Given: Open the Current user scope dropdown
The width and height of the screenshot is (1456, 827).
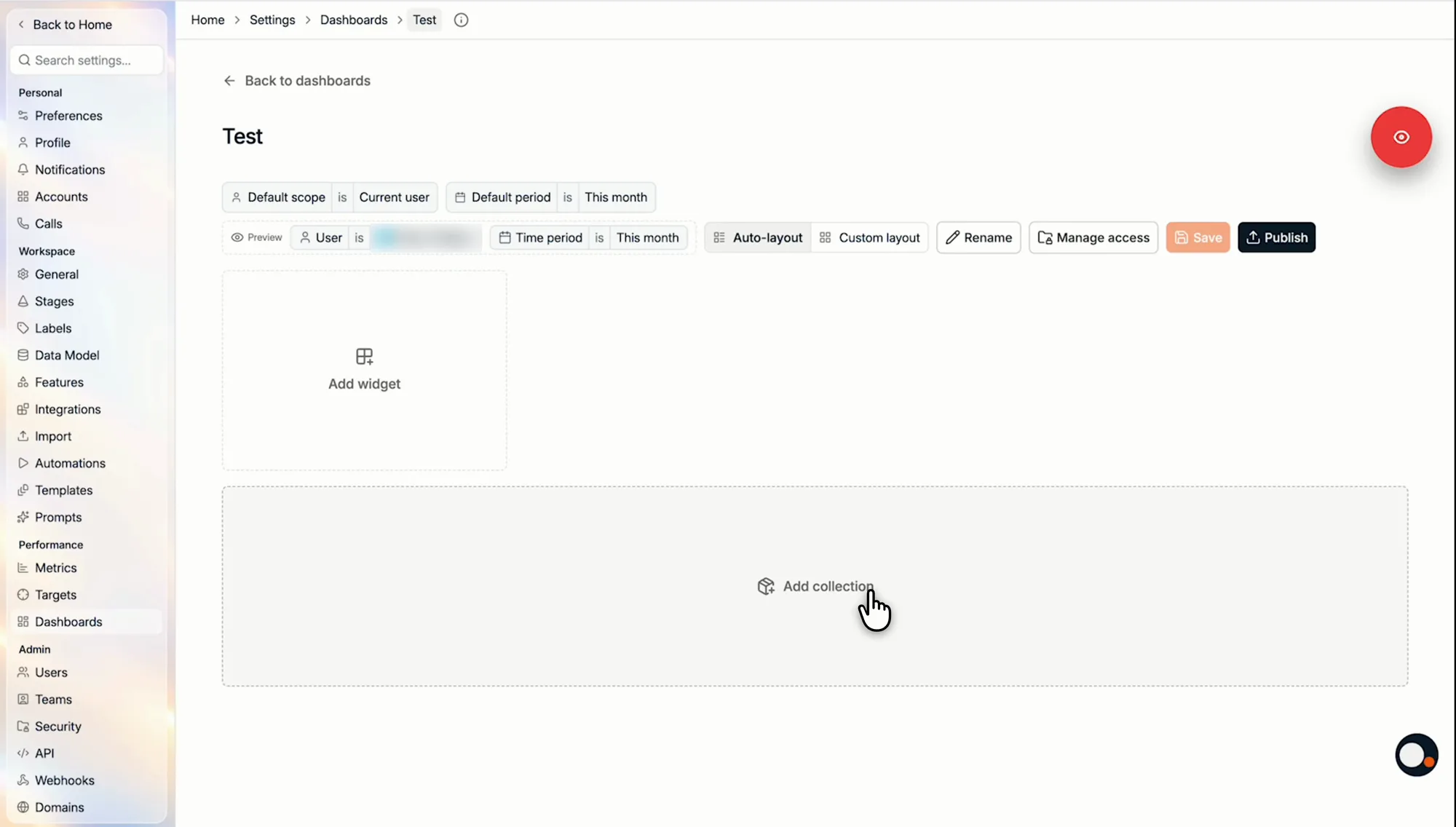Looking at the screenshot, I should 394,197.
